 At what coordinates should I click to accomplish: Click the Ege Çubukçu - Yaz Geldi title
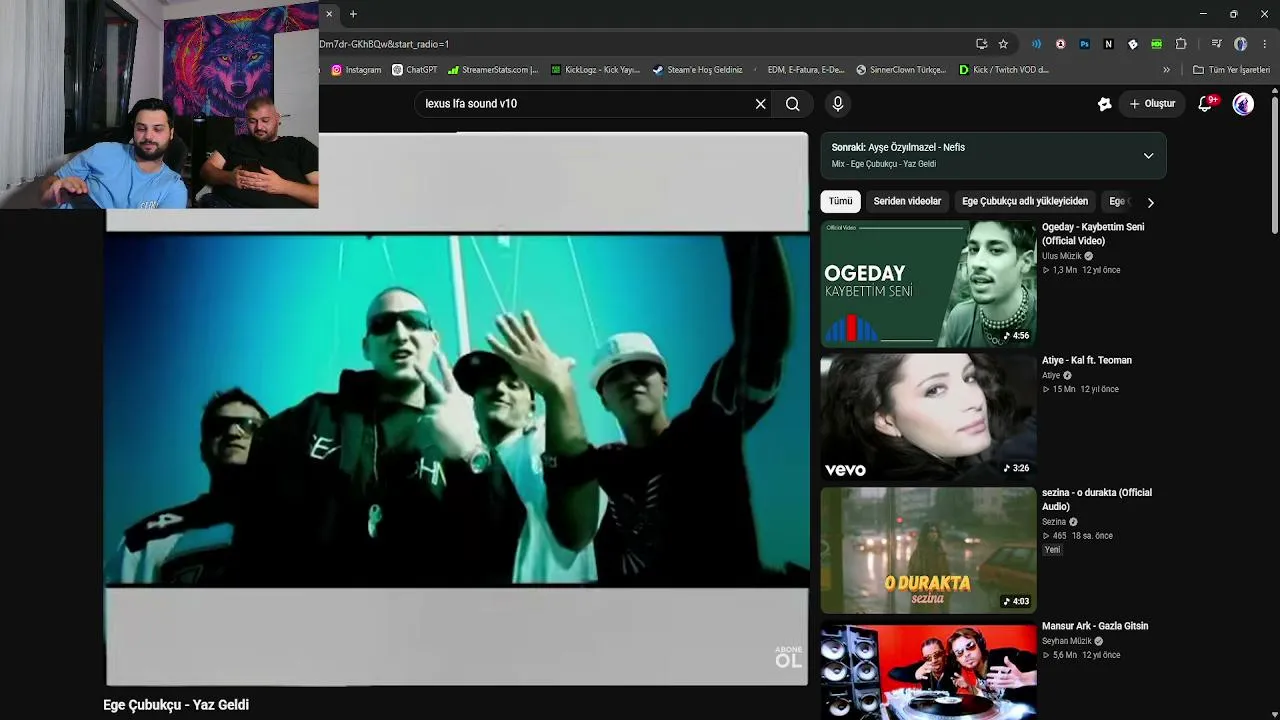[176, 705]
